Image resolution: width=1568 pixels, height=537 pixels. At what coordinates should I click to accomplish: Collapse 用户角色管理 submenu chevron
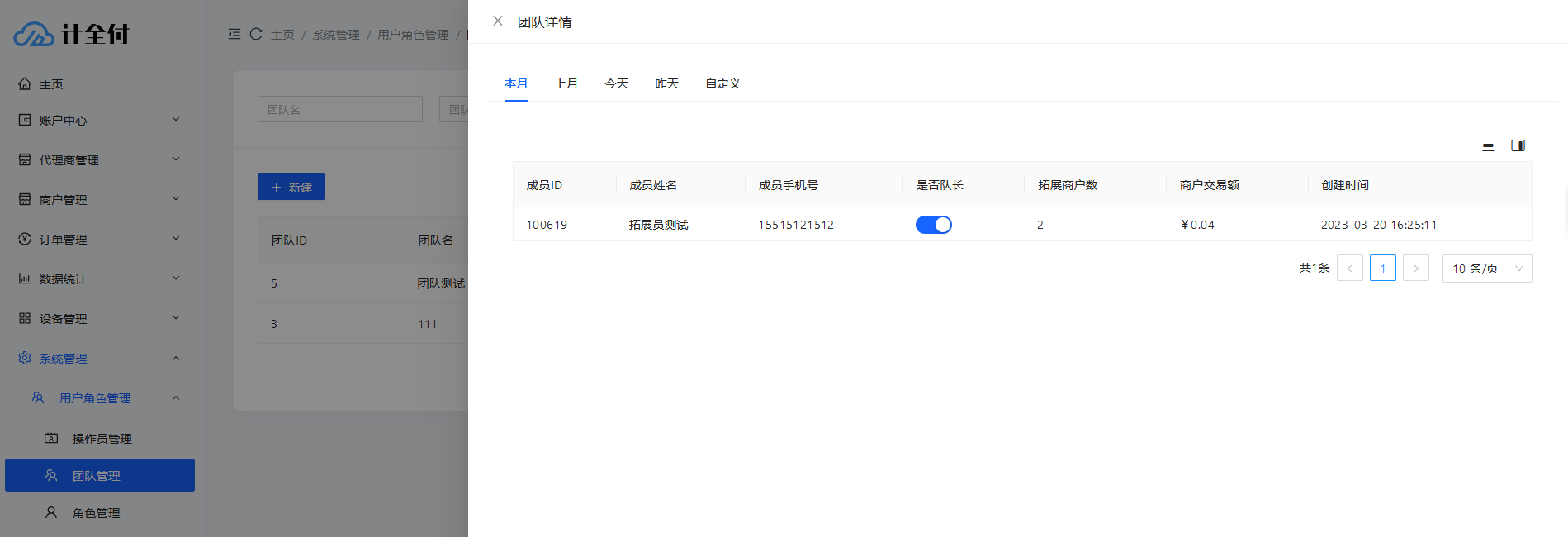click(176, 397)
